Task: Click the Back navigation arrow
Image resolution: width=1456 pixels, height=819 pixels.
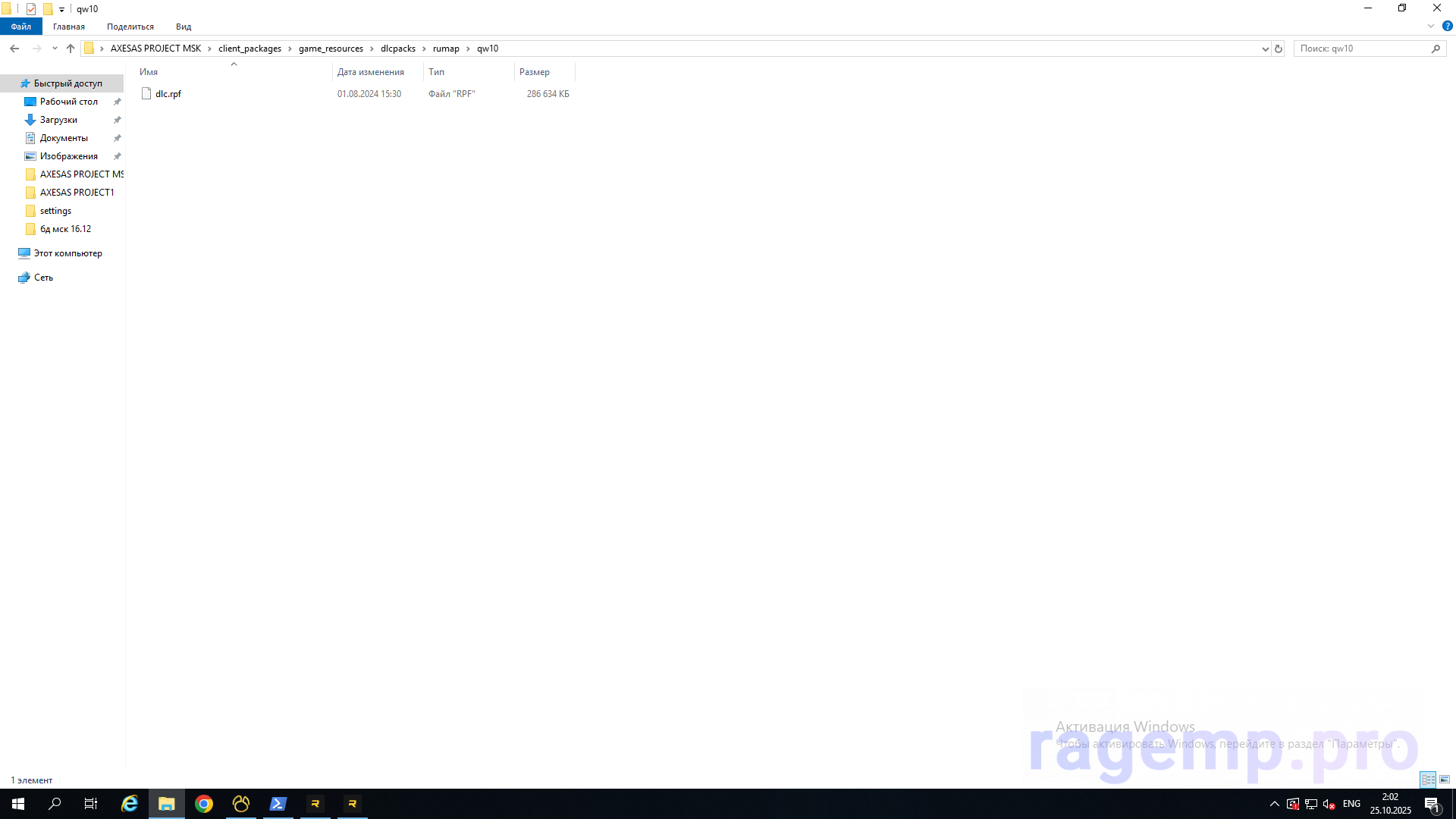Action: coord(14,49)
